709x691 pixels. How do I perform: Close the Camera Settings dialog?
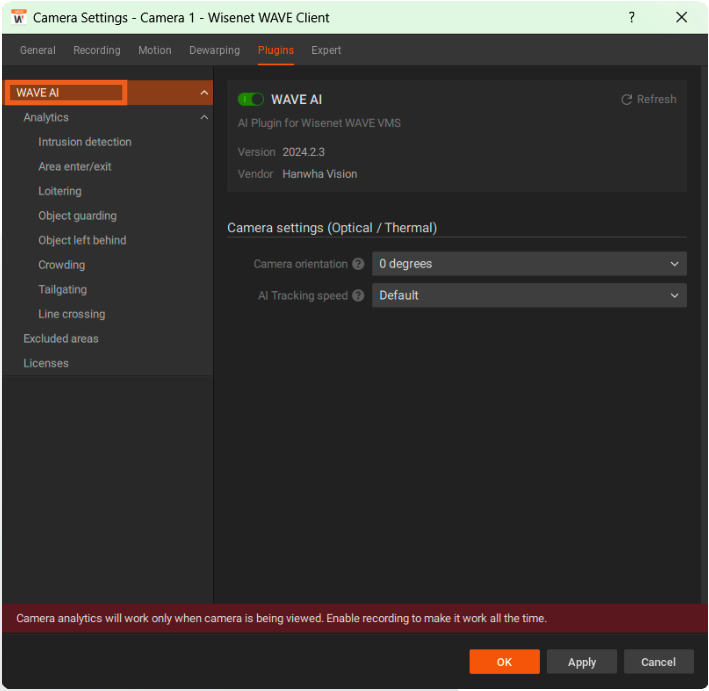(x=681, y=18)
